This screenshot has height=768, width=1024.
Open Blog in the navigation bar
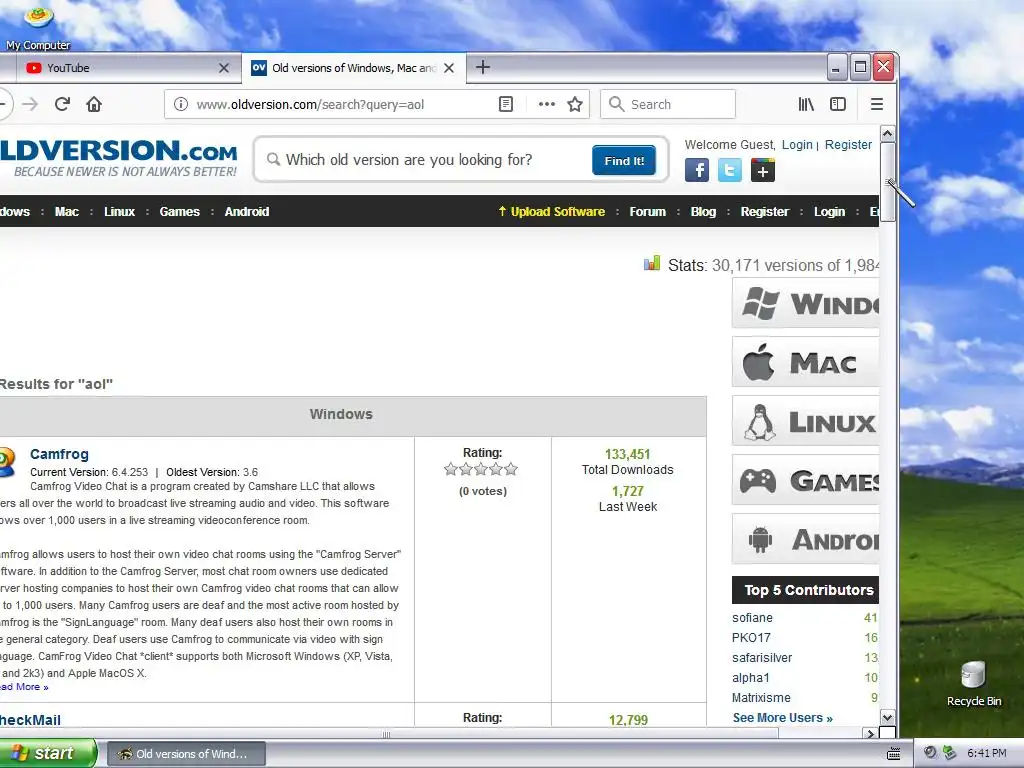(x=703, y=212)
